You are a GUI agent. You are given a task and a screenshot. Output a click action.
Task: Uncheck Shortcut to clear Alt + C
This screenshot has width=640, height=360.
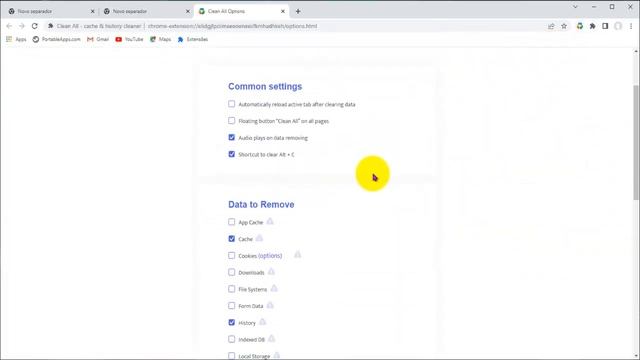tap(231, 154)
